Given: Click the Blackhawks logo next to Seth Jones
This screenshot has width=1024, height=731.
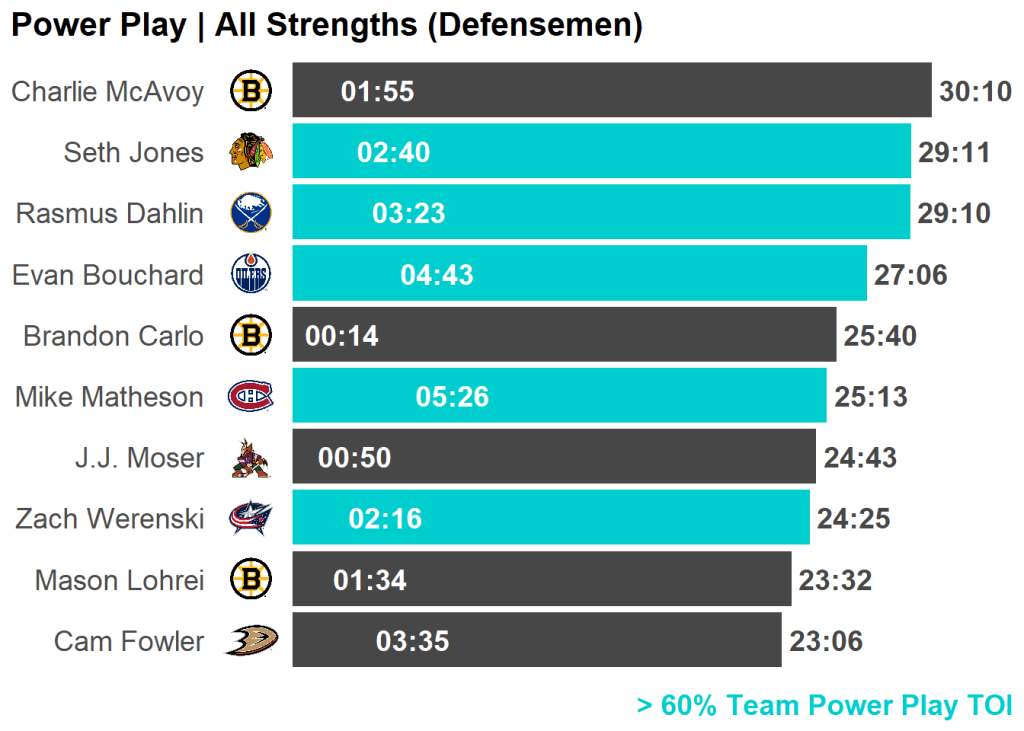Looking at the screenshot, I should pos(250,152).
